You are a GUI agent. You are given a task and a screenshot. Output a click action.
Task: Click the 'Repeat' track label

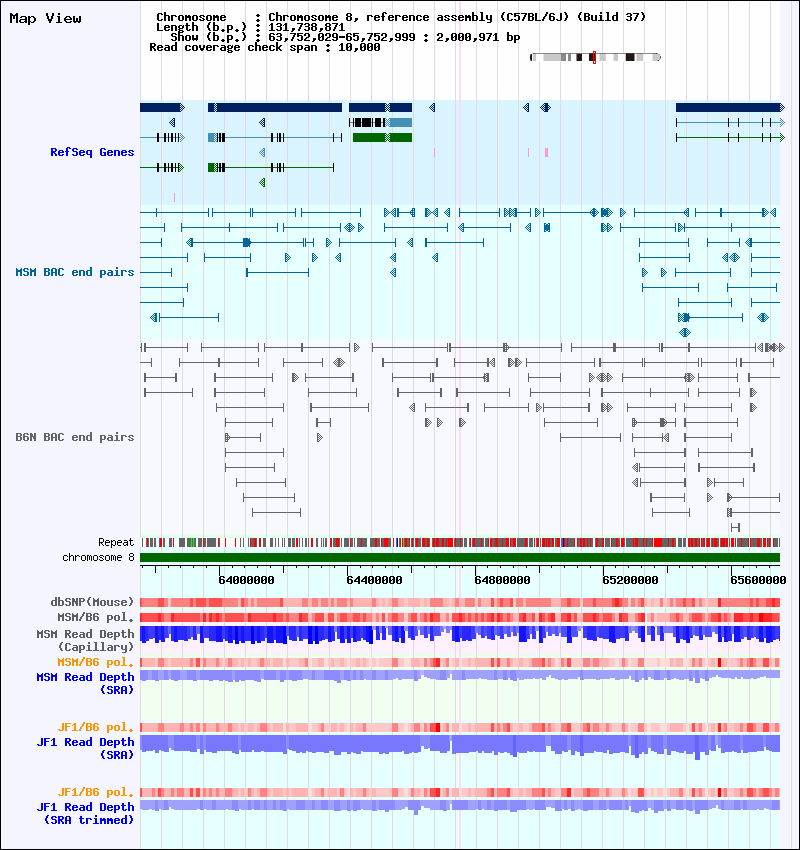(116, 542)
